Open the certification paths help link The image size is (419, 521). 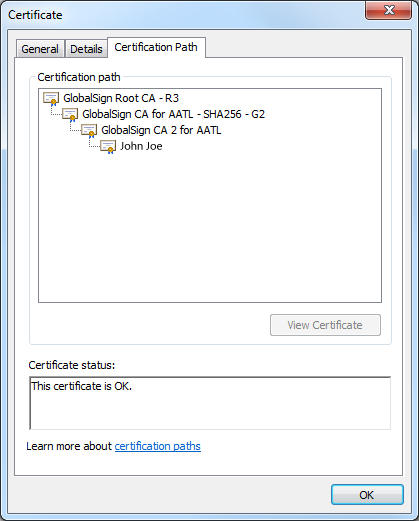[x=158, y=446]
